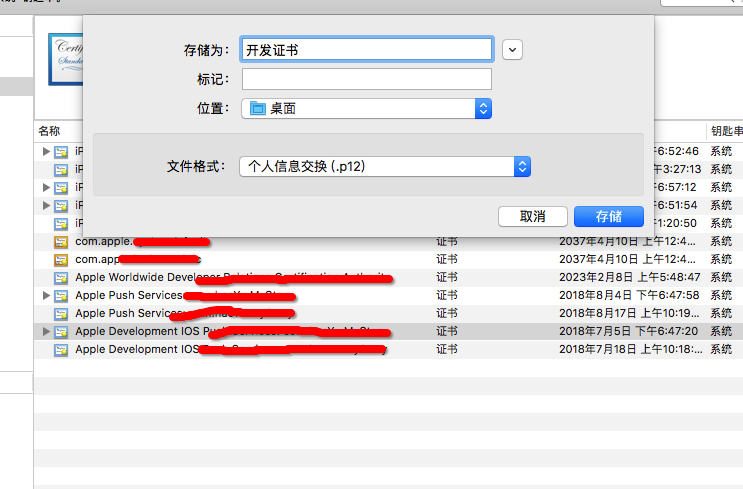Image resolution: width=743 pixels, height=489 pixels.
Task: Click the date 2018年7月18日 上午10:18
Action: coord(631,349)
